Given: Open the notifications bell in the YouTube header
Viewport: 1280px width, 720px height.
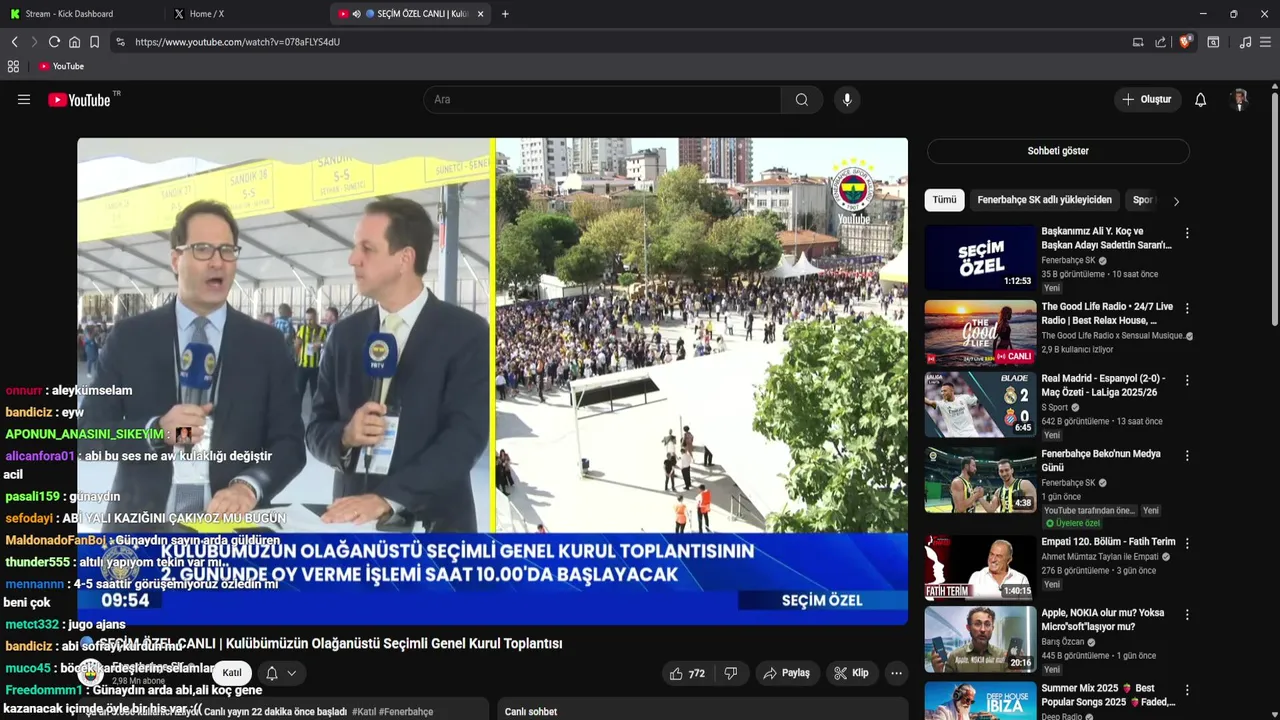Looking at the screenshot, I should (1201, 100).
